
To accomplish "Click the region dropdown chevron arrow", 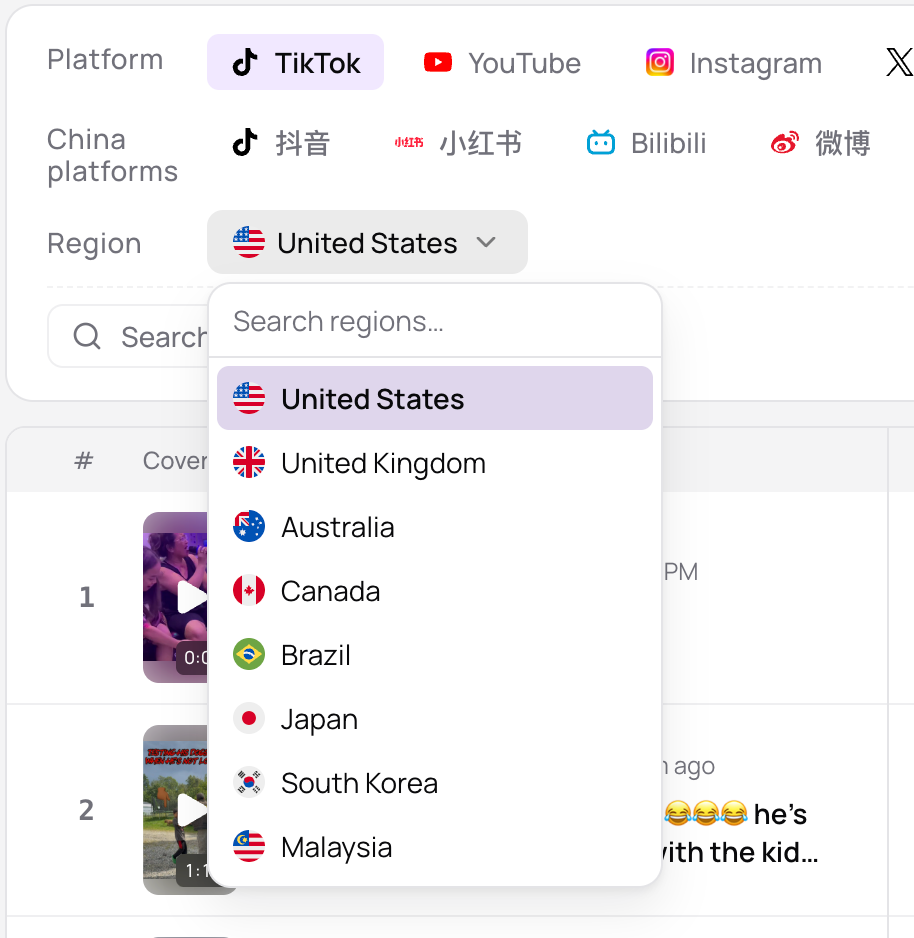I will 486,242.
